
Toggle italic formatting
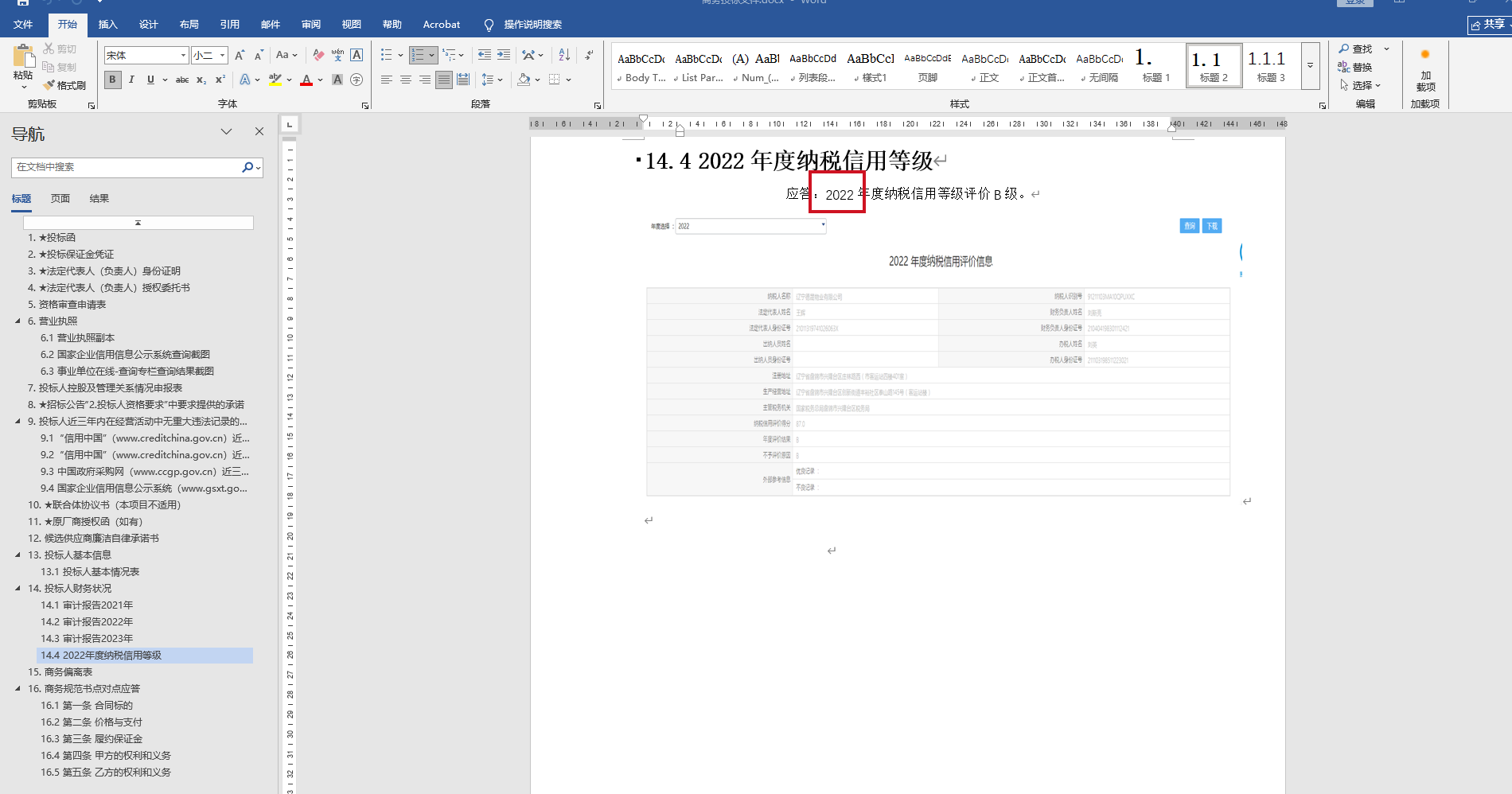(x=131, y=80)
